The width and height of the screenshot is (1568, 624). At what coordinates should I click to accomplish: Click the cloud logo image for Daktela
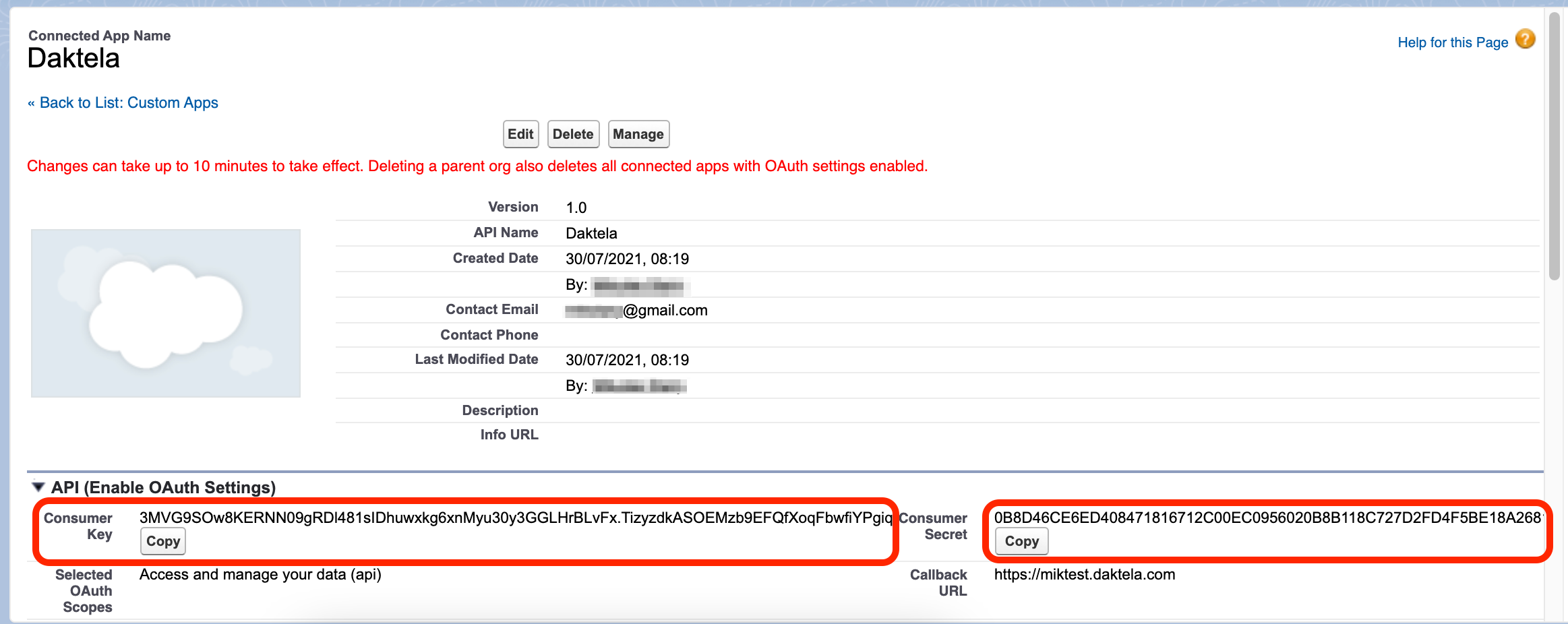click(166, 312)
